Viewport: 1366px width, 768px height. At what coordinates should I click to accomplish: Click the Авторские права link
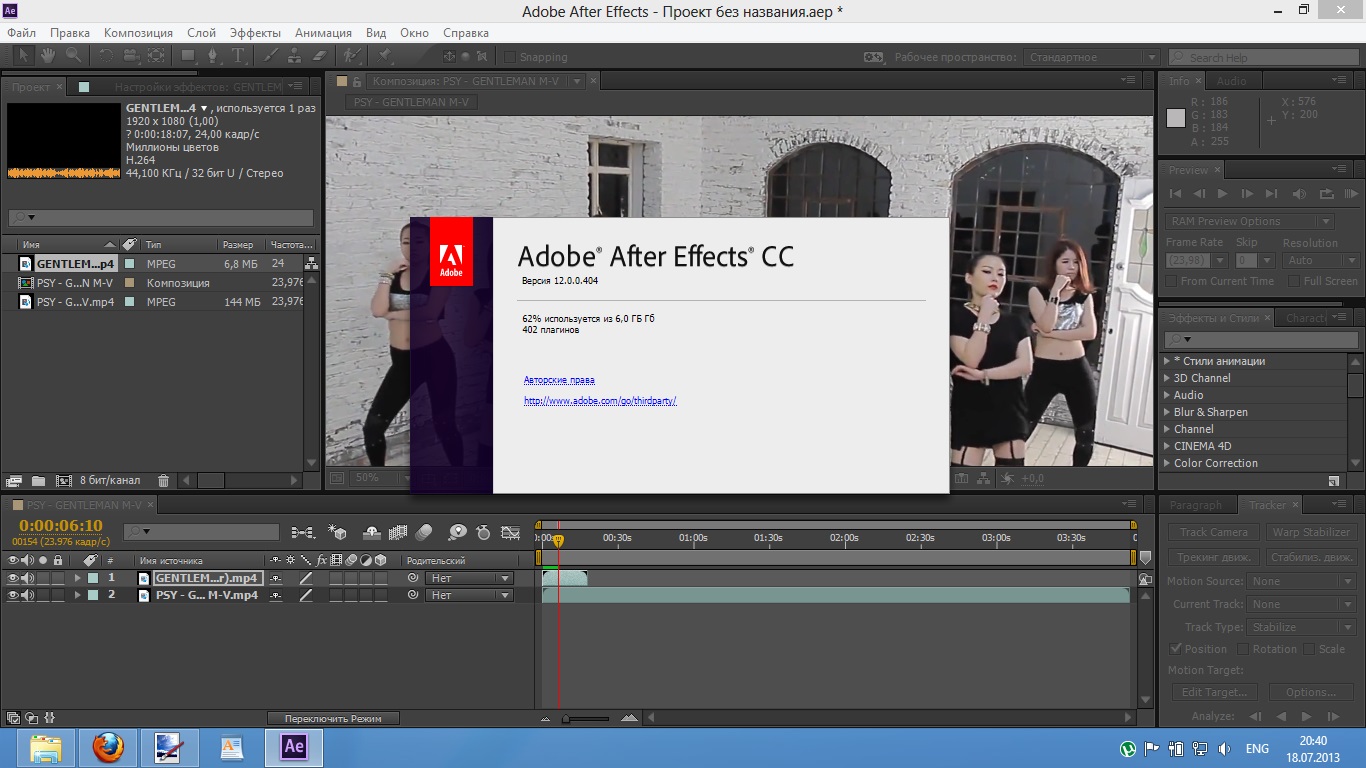pyautogui.click(x=559, y=380)
